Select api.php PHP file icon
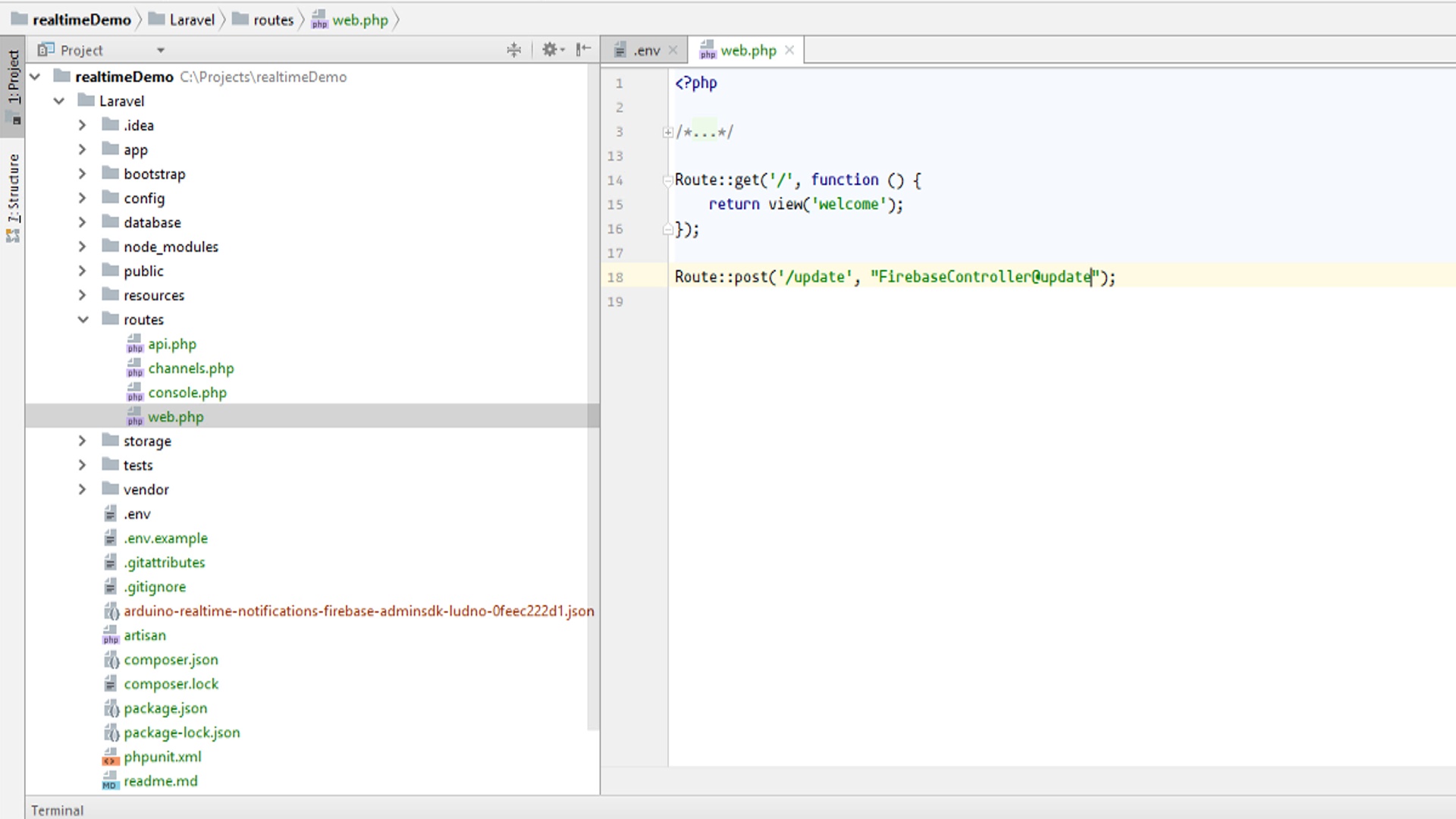Viewport: 1456px width, 819px height. (135, 344)
